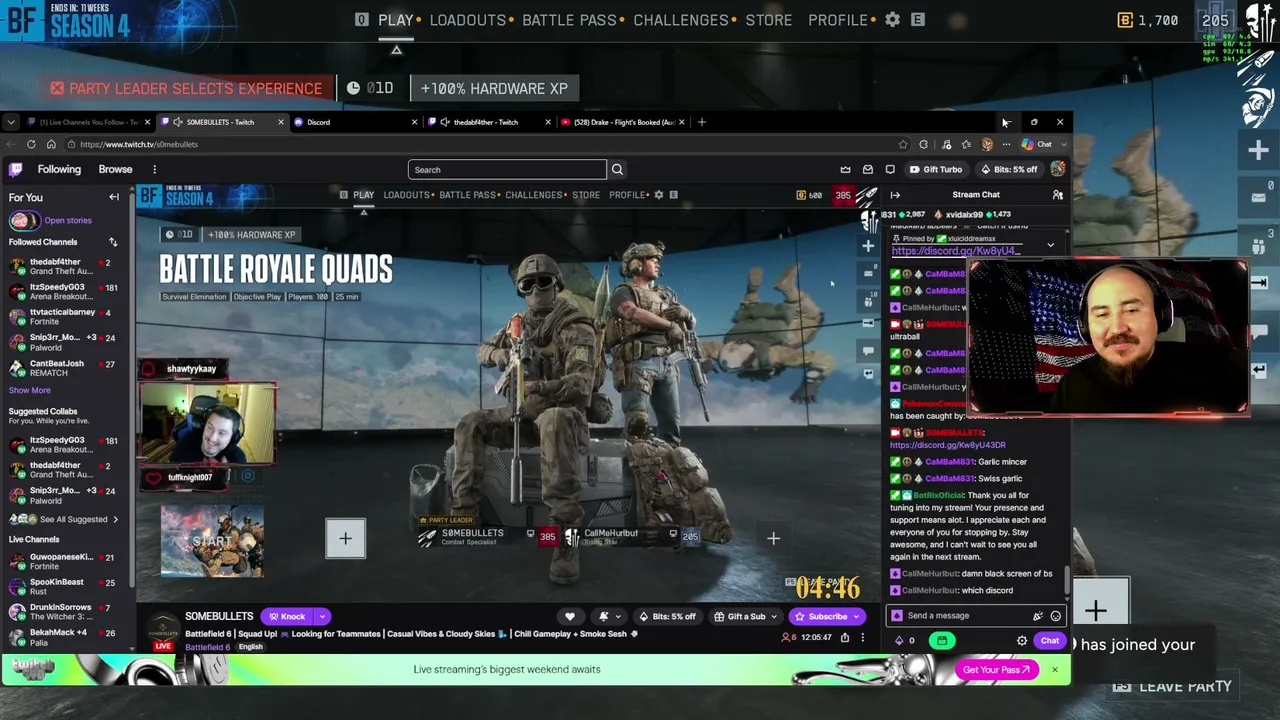Open the BATTLE PASS menu in Battlefield
The width and height of the screenshot is (1280, 720).
tap(571, 20)
